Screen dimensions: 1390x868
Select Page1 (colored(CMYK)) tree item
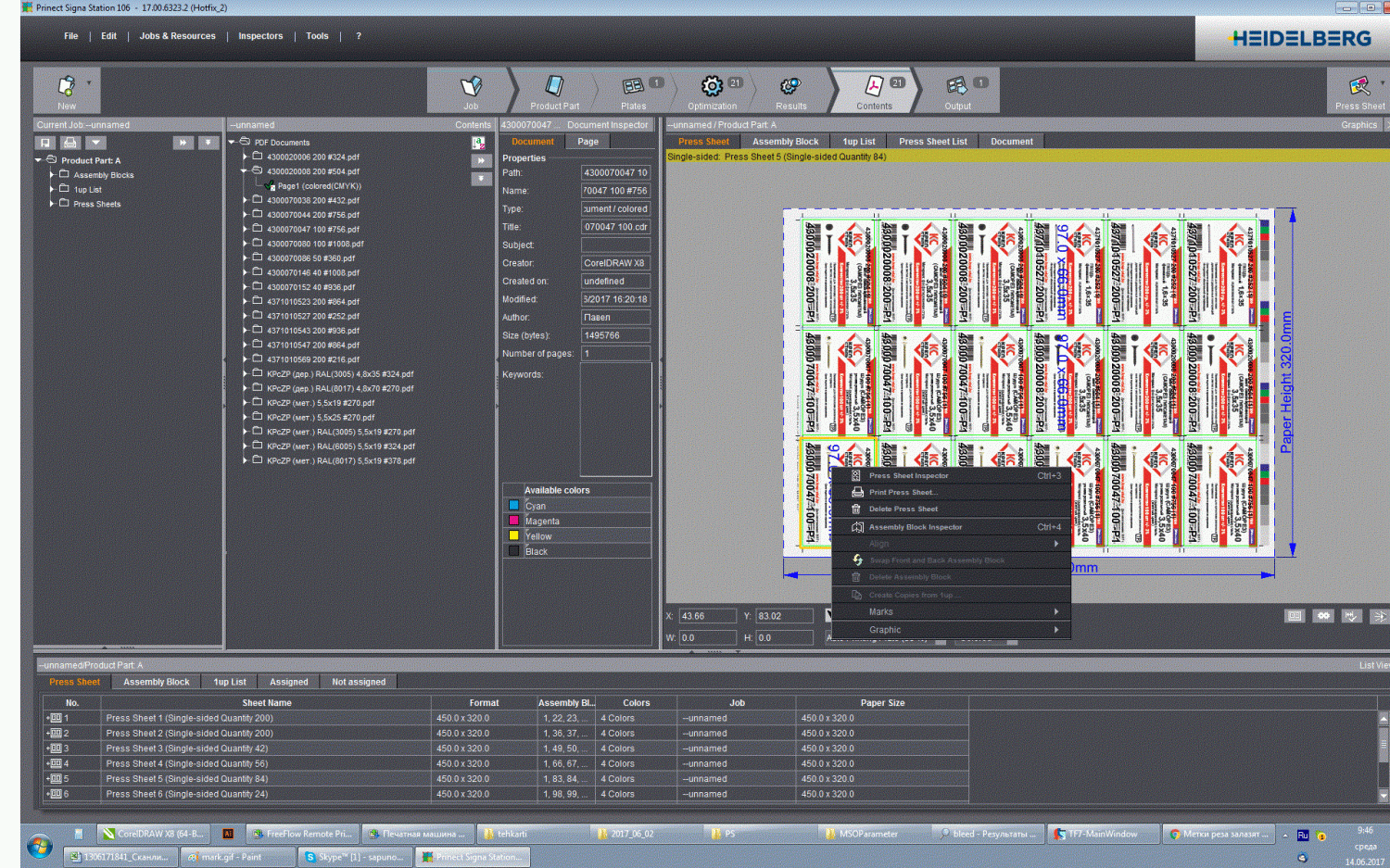coord(319,185)
